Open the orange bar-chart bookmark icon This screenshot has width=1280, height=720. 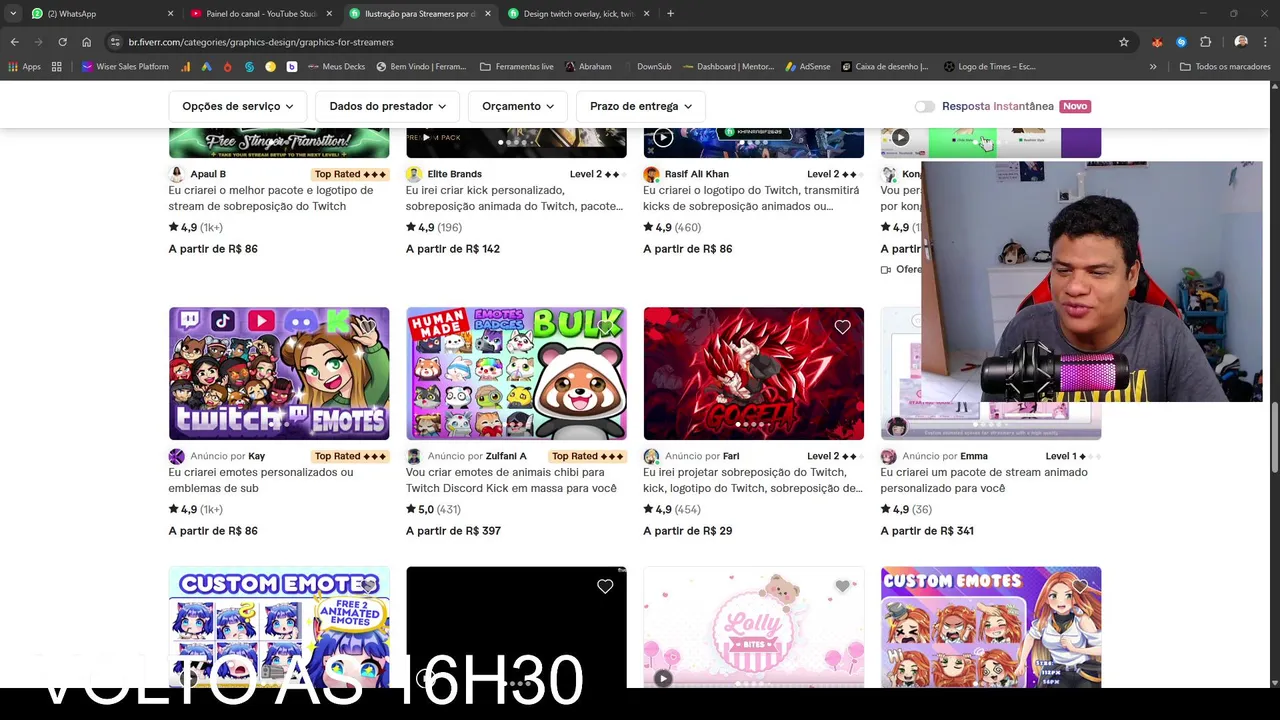click(x=186, y=67)
